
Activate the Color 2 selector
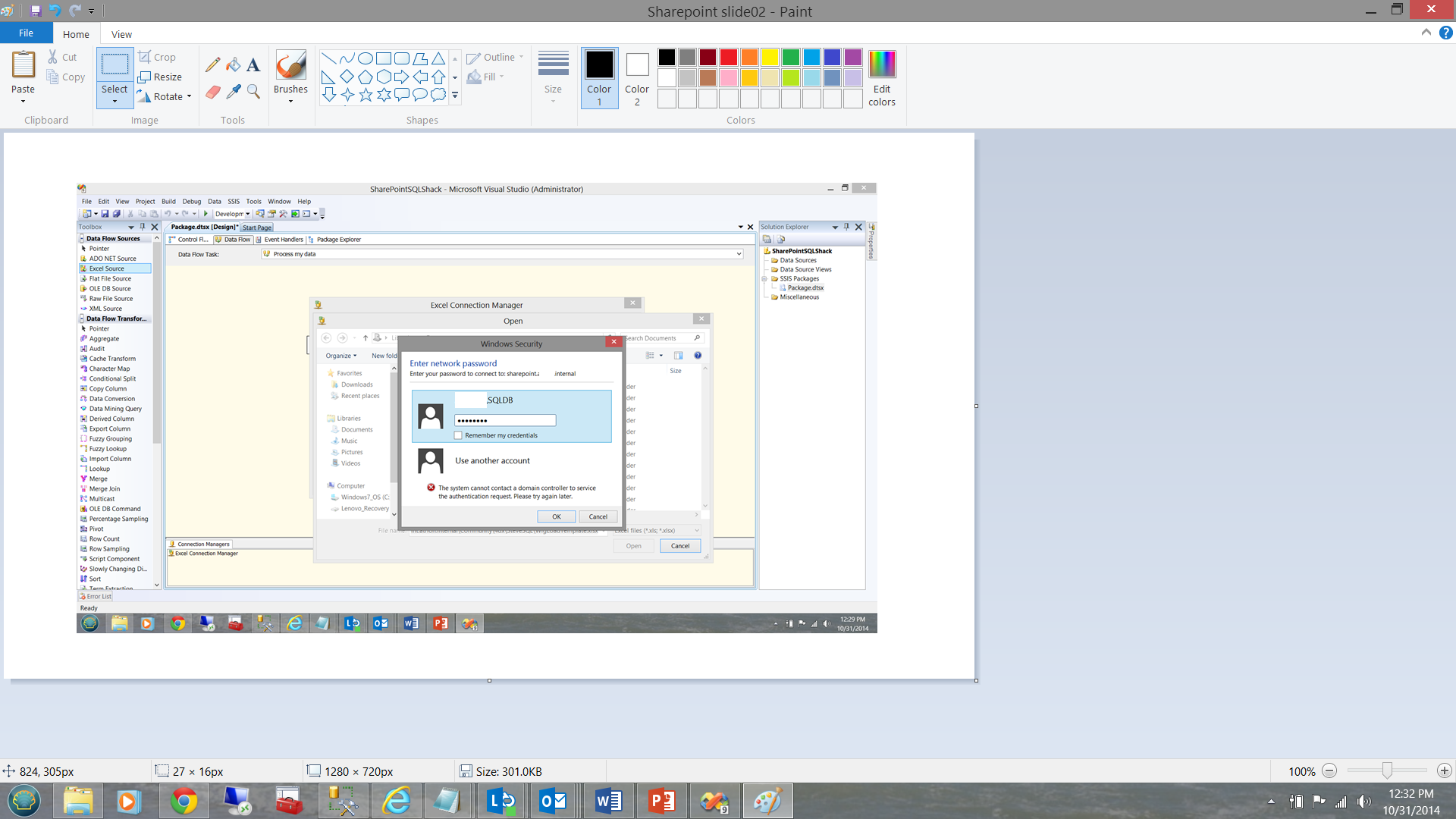[637, 77]
